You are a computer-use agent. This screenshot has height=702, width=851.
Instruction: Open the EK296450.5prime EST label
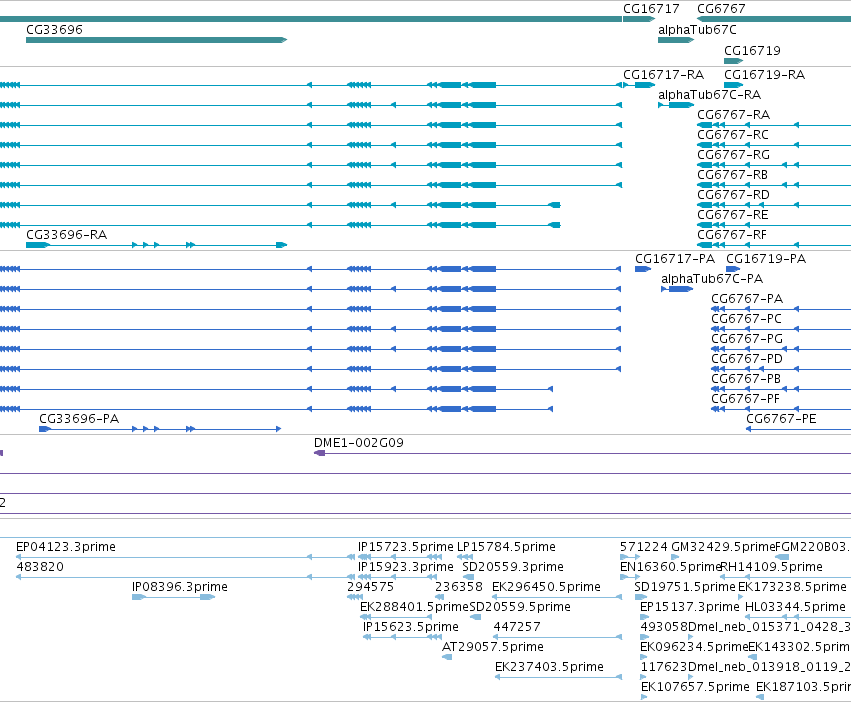click(x=547, y=587)
